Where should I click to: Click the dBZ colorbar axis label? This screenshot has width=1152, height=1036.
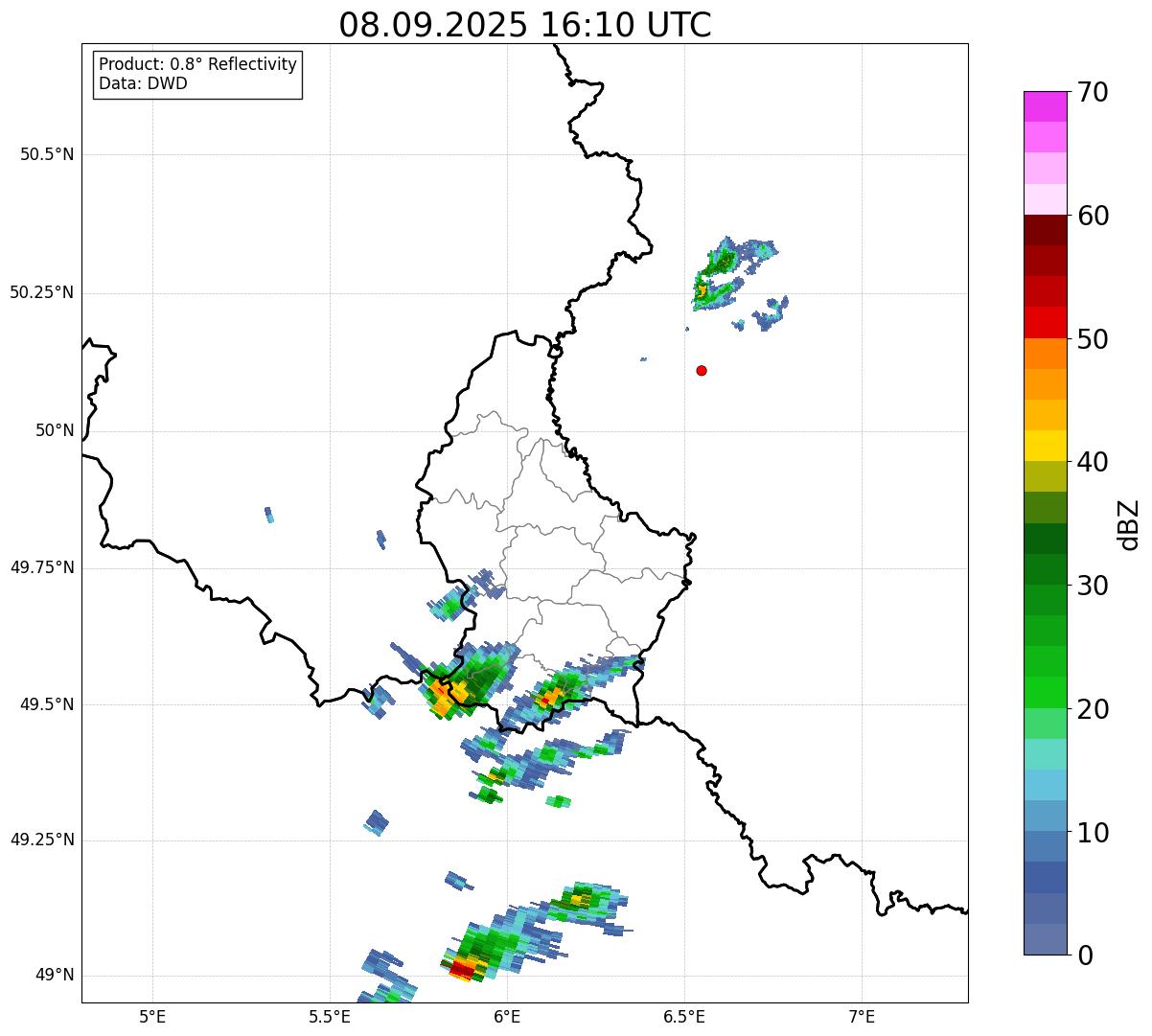1129,524
